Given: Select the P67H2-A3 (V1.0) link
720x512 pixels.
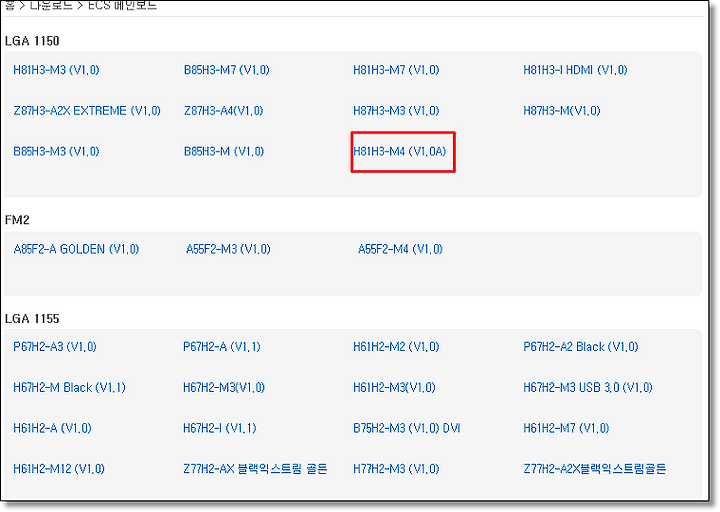Looking at the screenshot, I should coord(55,347).
